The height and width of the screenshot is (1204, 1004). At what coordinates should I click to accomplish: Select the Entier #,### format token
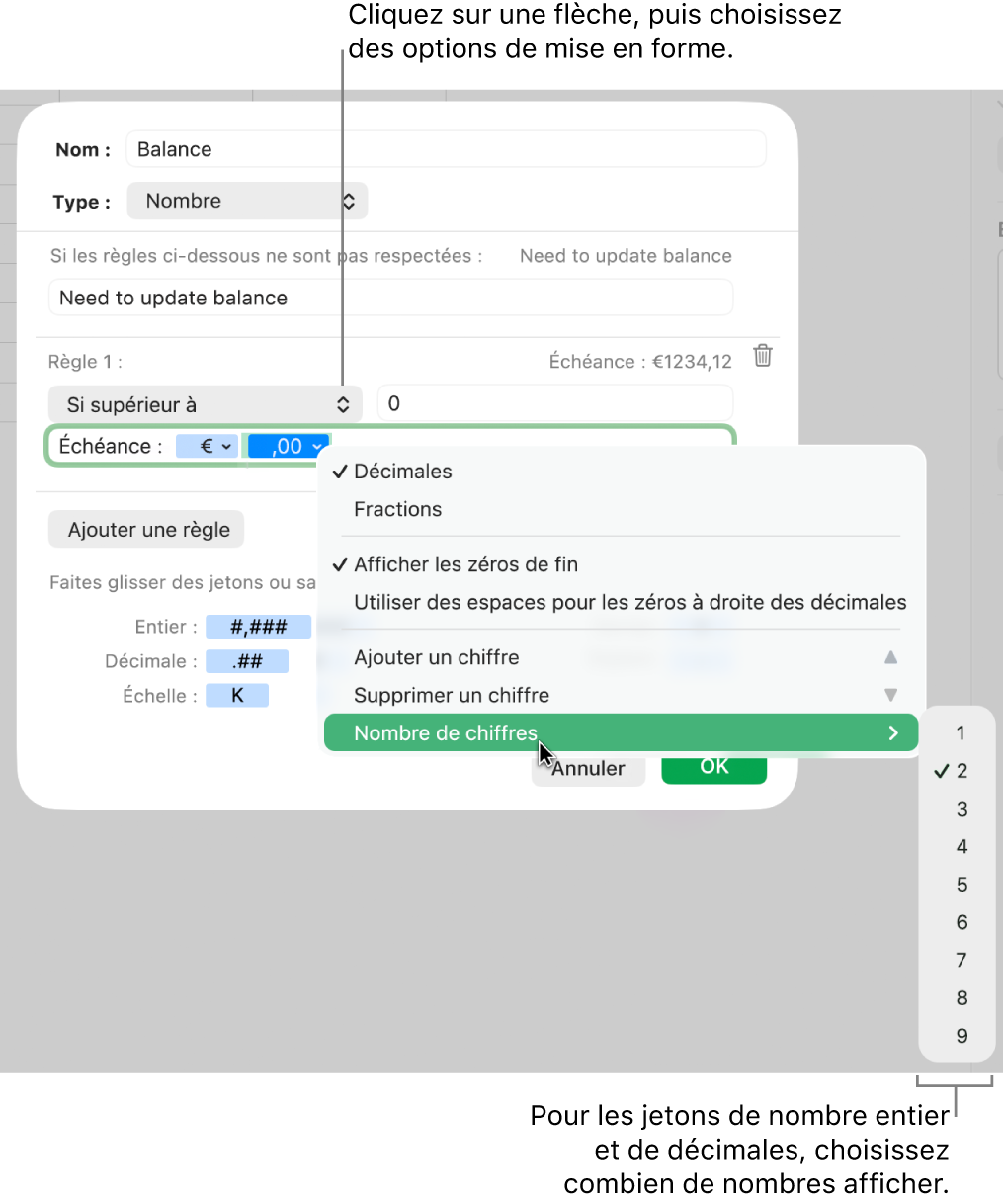(258, 626)
